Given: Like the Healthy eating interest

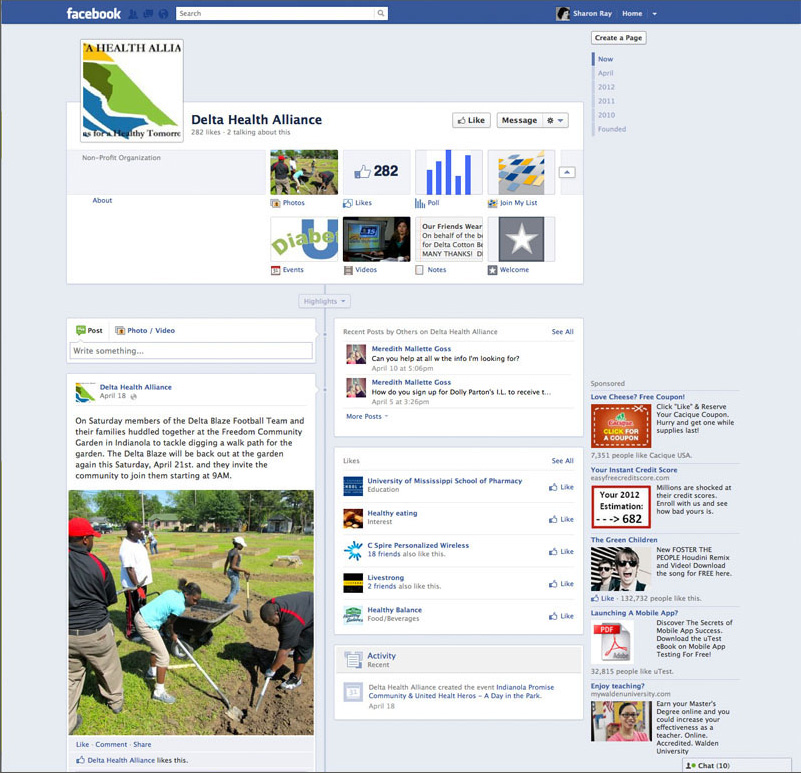Looking at the screenshot, I should coord(561,519).
